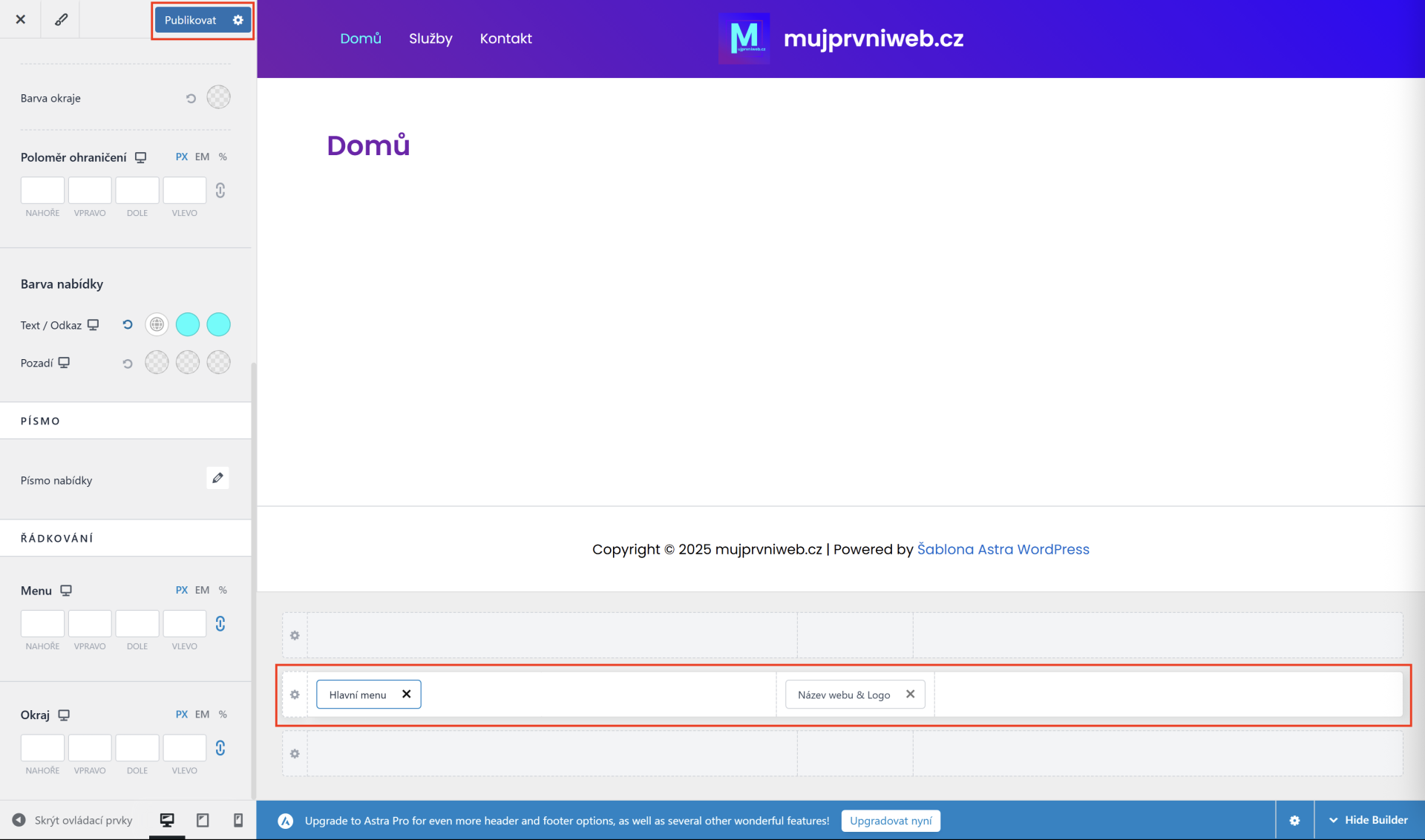Switch Menu units to EM
The height and width of the screenshot is (840, 1425).
(201, 590)
